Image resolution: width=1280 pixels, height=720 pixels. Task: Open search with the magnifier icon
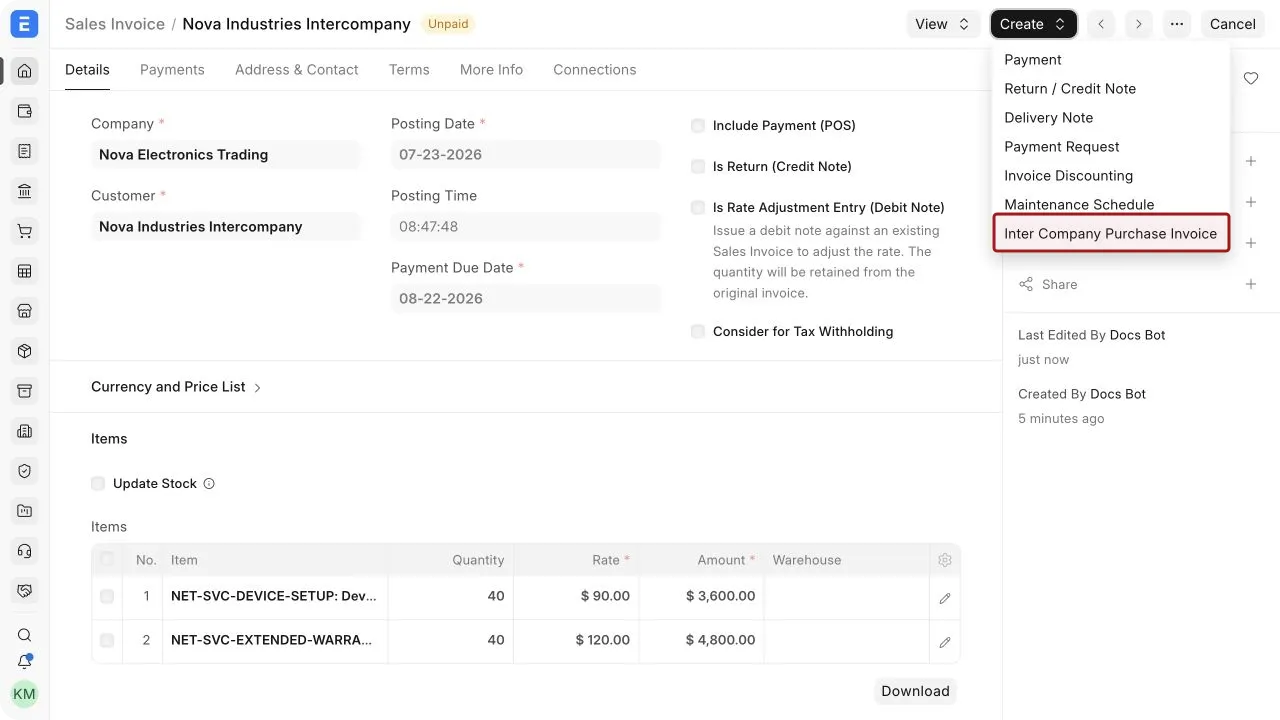click(x=25, y=635)
